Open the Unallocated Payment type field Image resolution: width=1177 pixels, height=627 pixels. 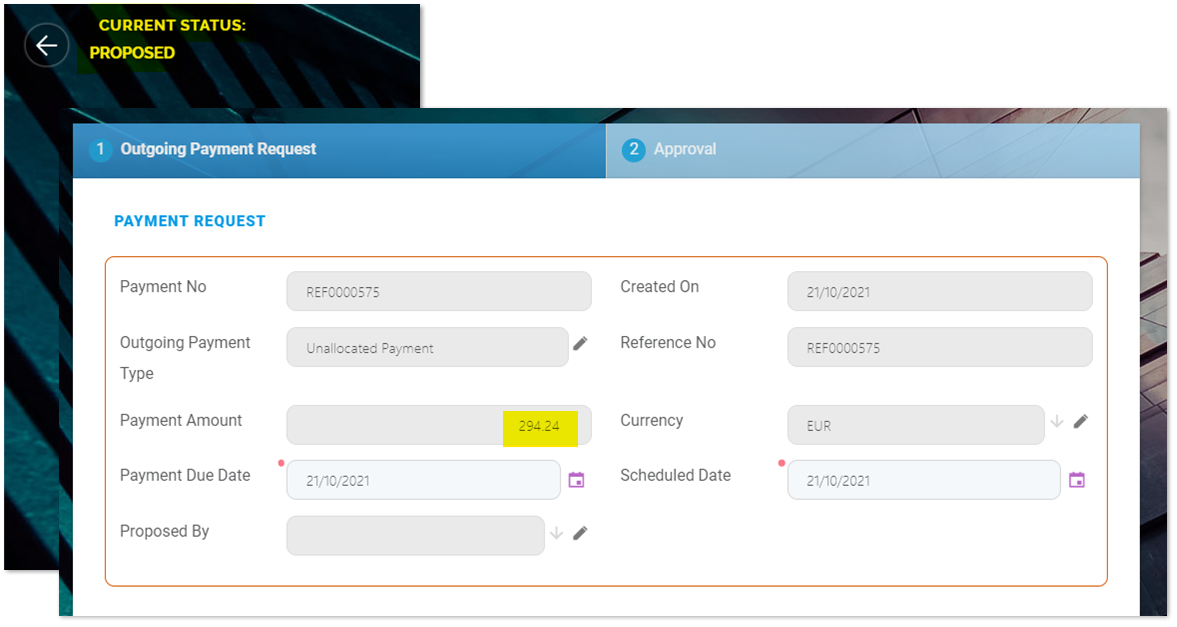(x=427, y=348)
